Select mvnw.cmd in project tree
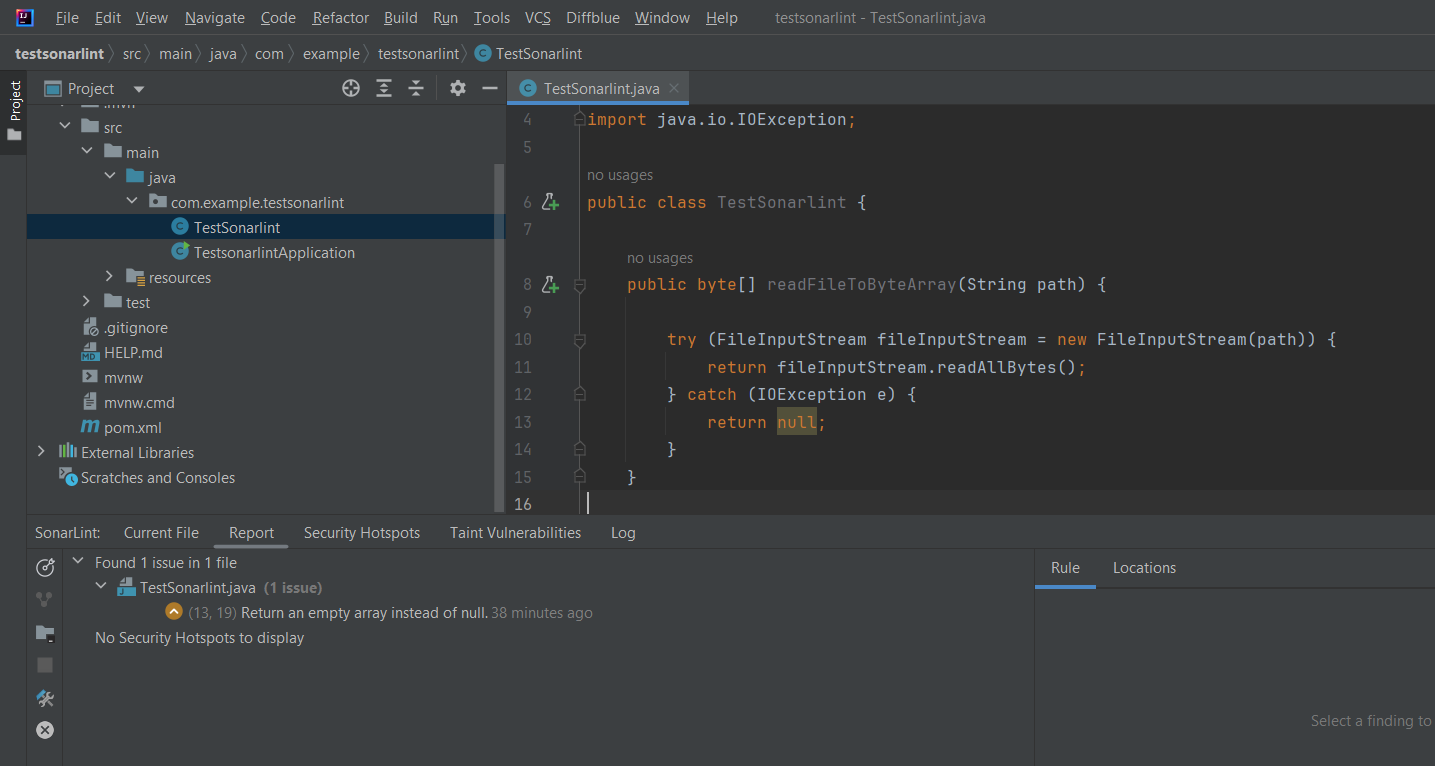Image resolution: width=1435 pixels, height=766 pixels. click(x=139, y=403)
